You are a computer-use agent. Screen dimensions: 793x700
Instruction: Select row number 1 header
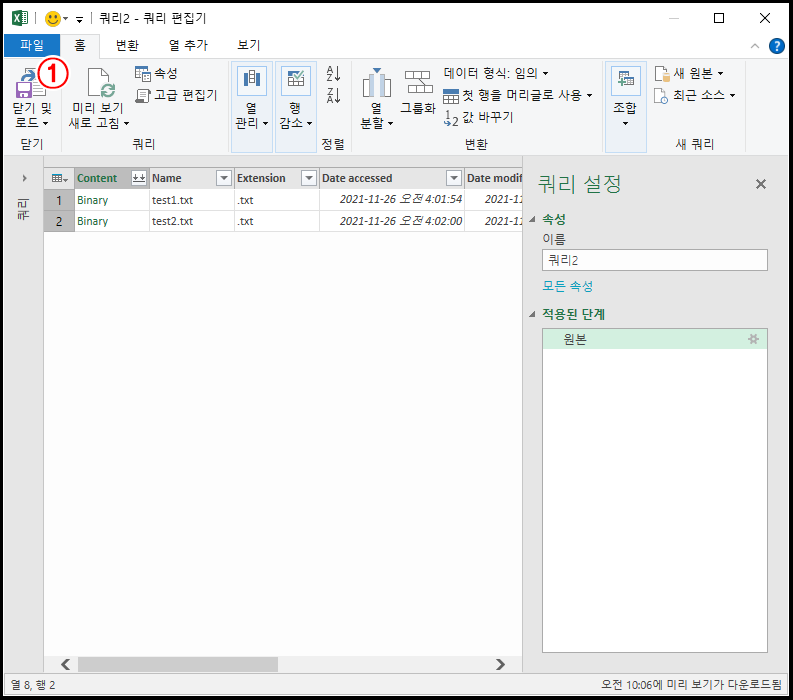coord(59,200)
